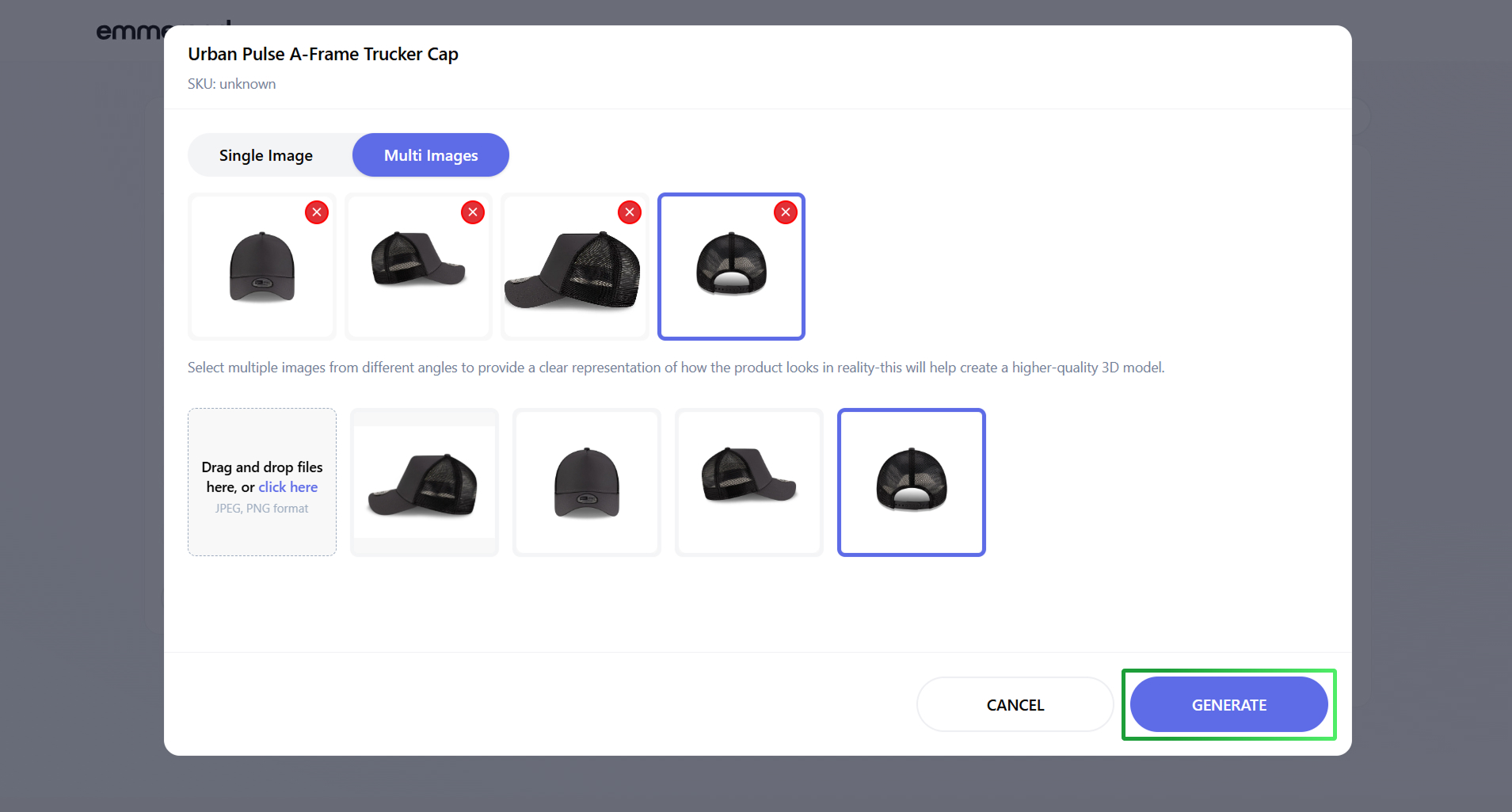
Task: Select large side-view cap in selected row
Action: [x=575, y=267]
